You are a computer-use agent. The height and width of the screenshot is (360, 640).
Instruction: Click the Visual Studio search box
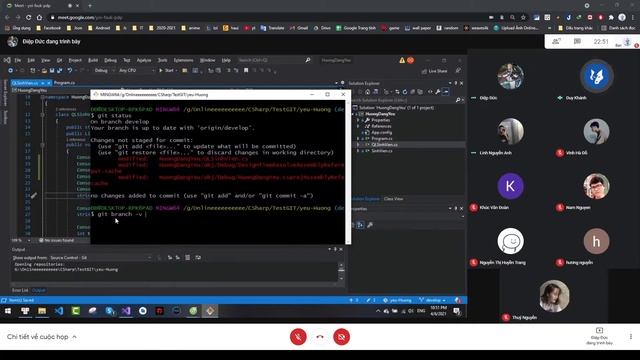274,60
